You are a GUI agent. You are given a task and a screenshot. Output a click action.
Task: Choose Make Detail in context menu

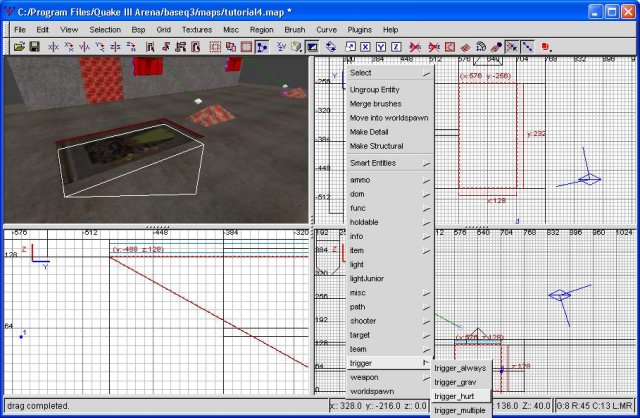click(390, 132)
